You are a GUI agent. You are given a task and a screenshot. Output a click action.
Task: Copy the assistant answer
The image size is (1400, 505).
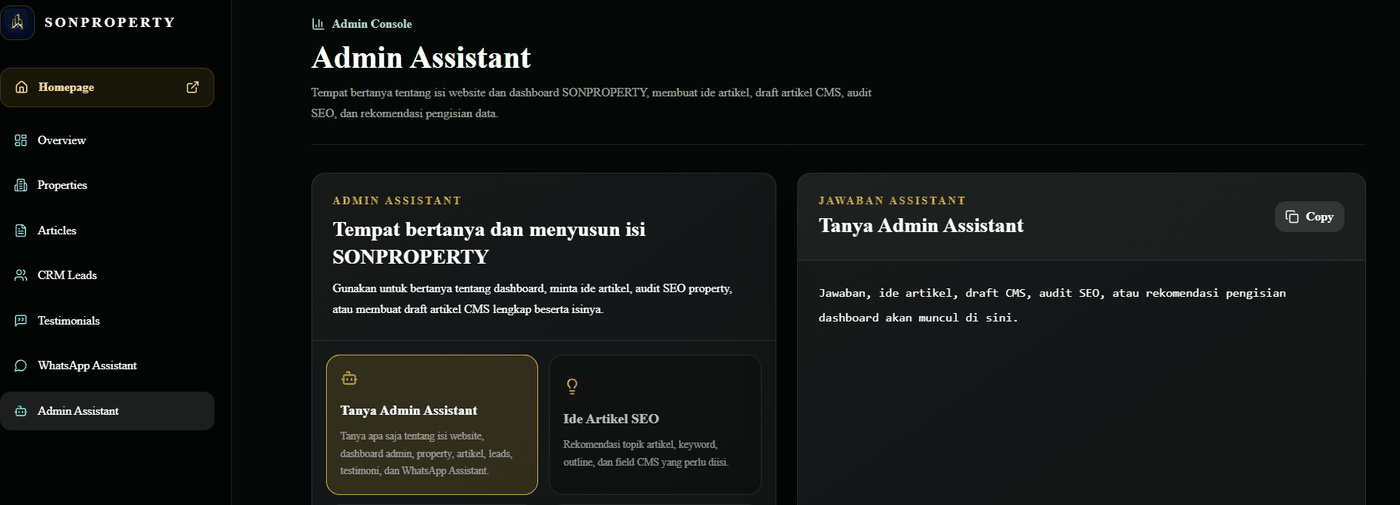click(1309, 217)
